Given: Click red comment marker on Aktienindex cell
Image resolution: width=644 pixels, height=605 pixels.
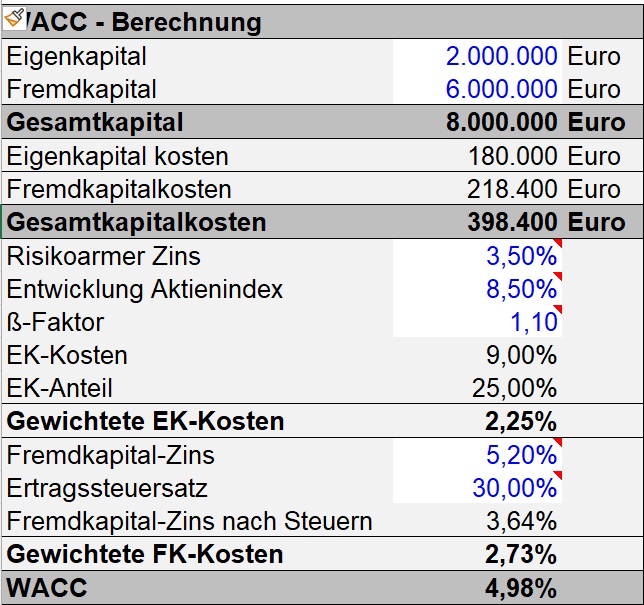Looking at the screenshot, I should (x=558, y=276).
